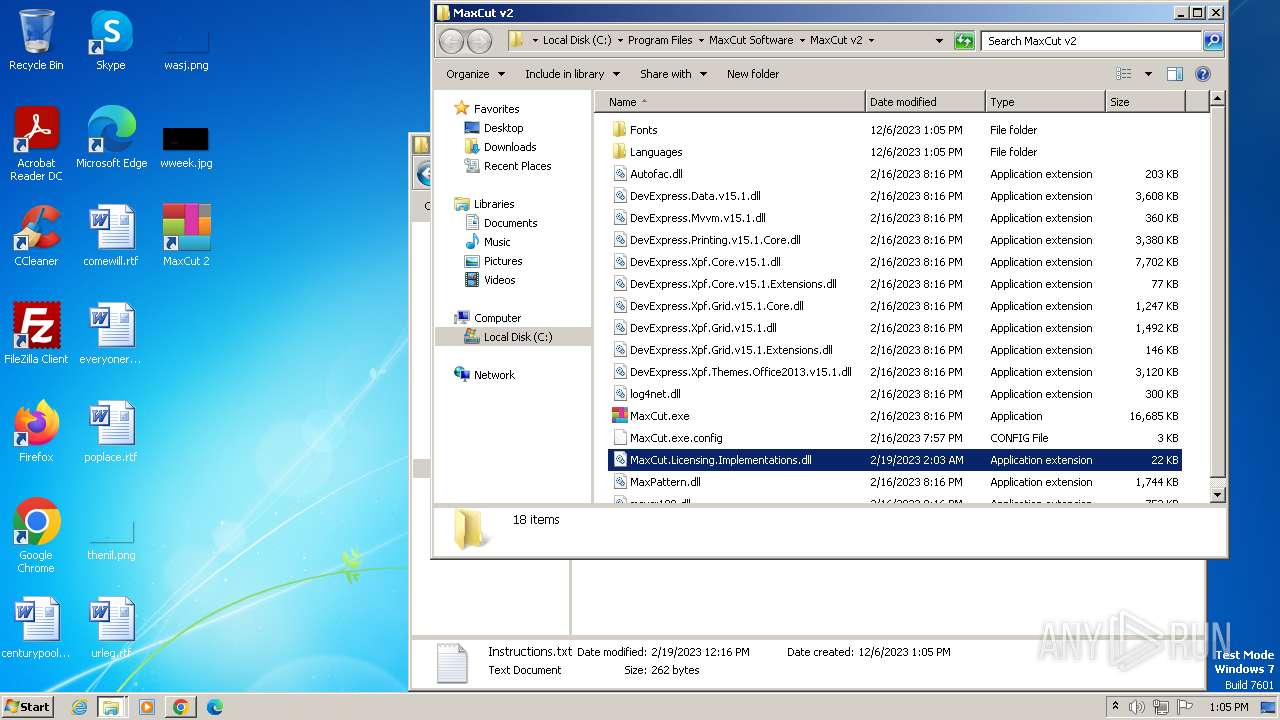Click the change view icon

pyautogui.click(x=1124, y=74)
